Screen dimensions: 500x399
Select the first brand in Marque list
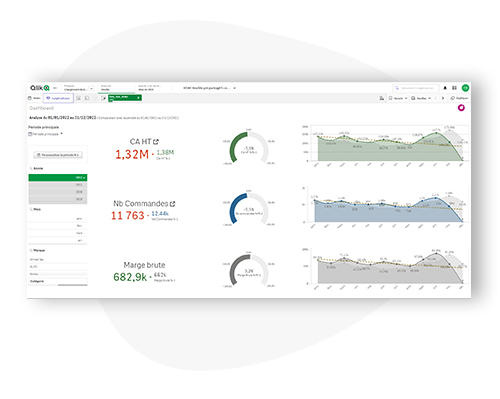tap(58, 259)
